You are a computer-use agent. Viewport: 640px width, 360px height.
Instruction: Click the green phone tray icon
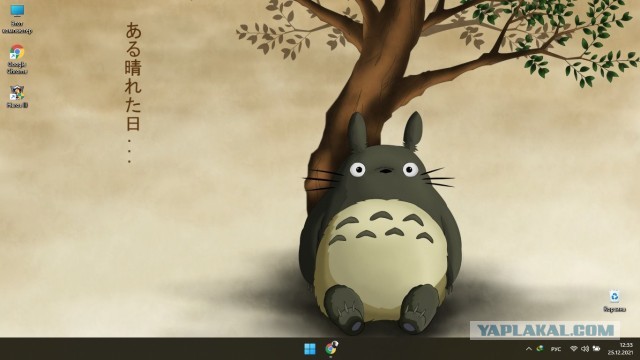pyautogui.click(x=540, y=349)
